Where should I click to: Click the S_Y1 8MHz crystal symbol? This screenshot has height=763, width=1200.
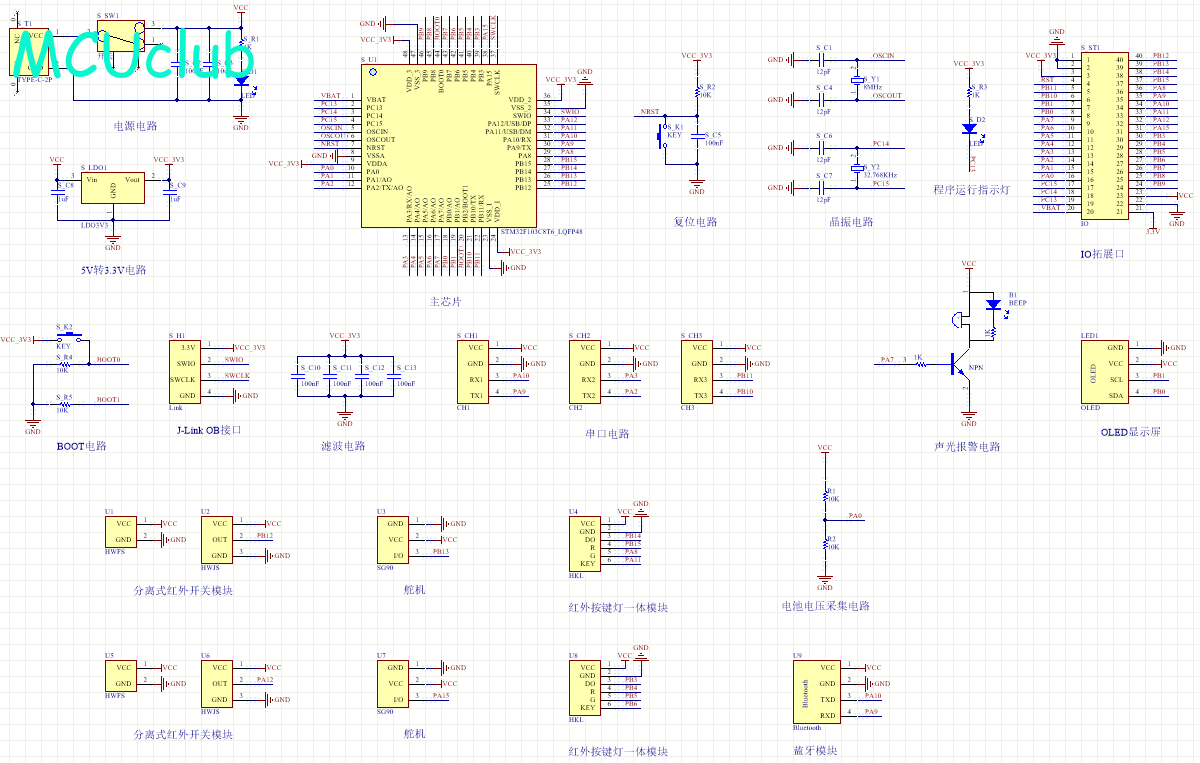click(857, 80)
